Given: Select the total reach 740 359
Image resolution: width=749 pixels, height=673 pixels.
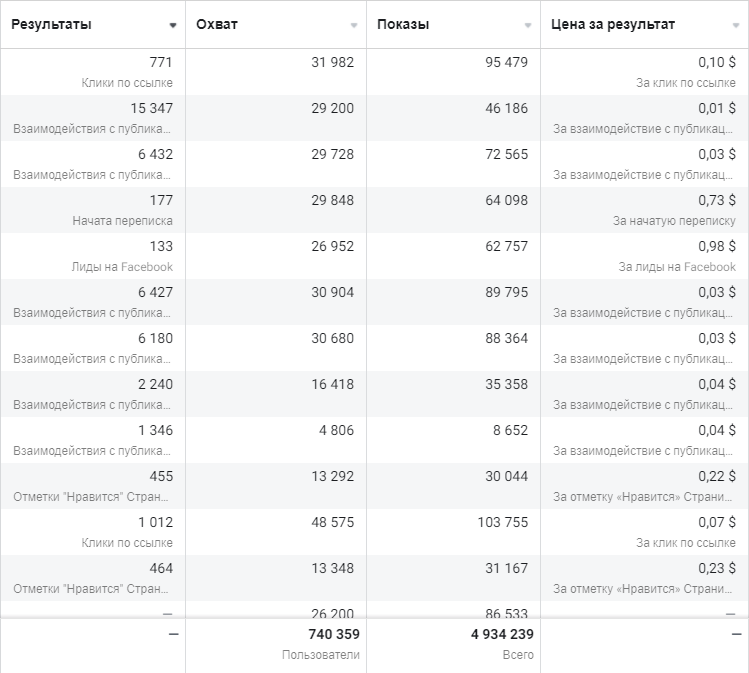Looking at the screenshot, I should click(x=334, y=634).
